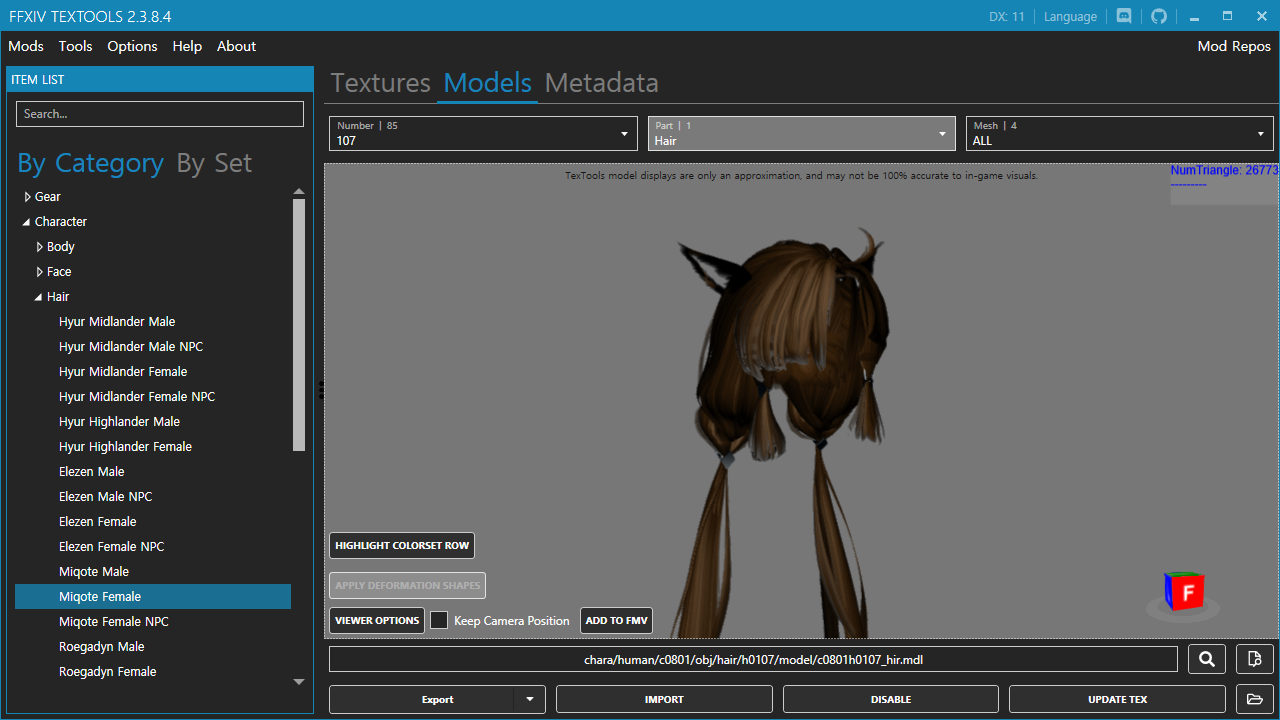Screen dimensions: 1280x720
Task: Select Elezen Male NPC
Action: [106, 497]
